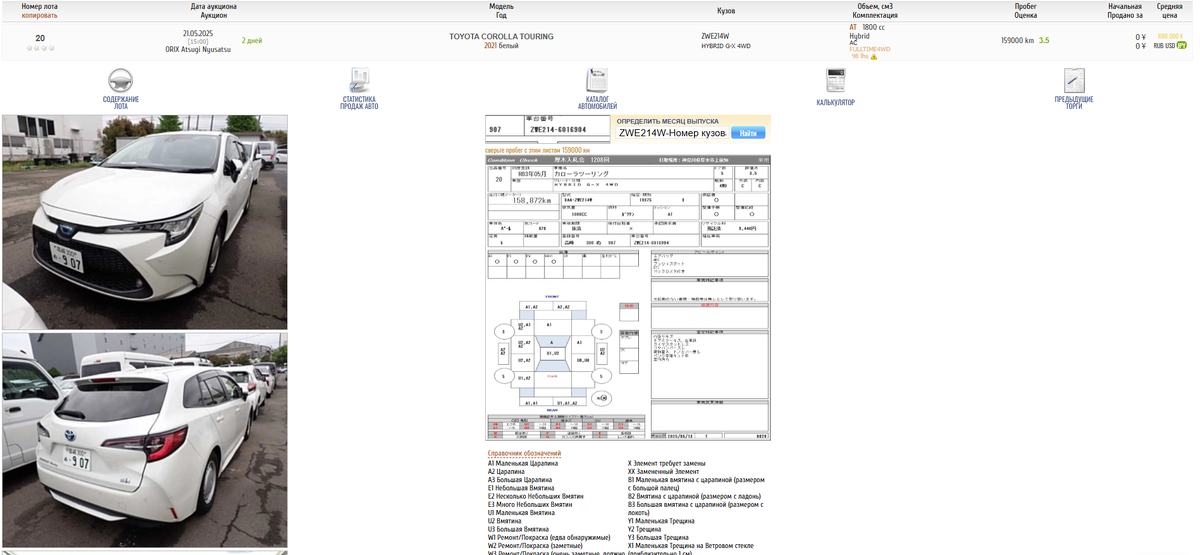The image size is (1200, 555).
Task: Click the '2021 белый' year and color text
Action: pos(501,46)
